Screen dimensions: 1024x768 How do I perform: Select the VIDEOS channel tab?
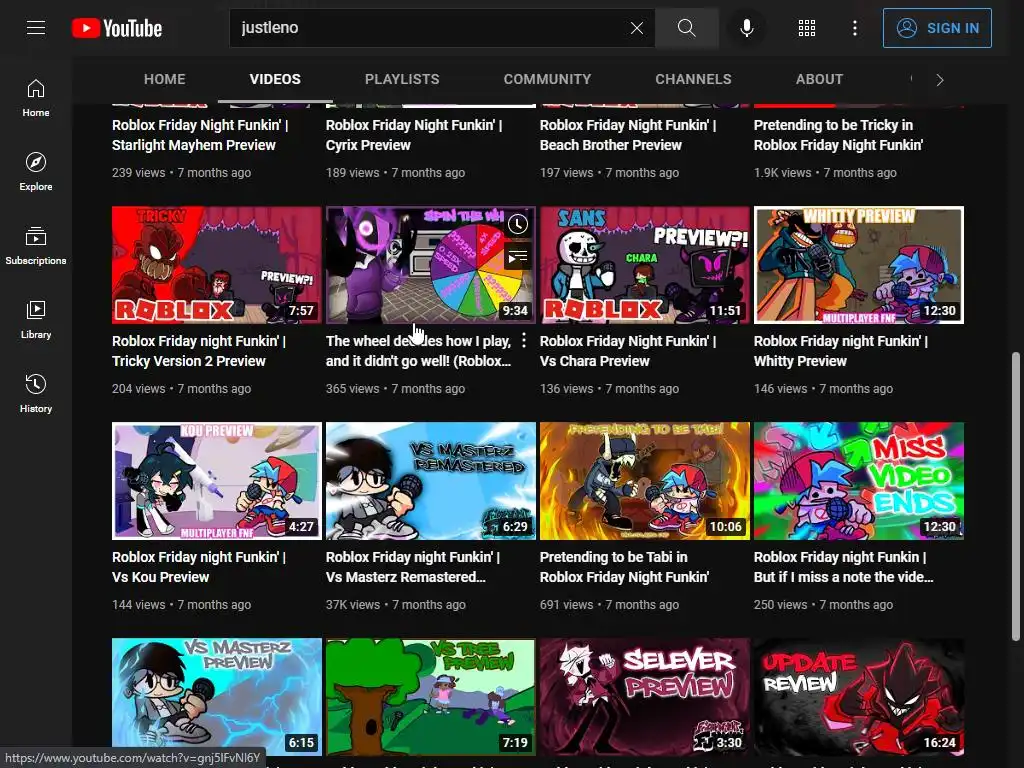pyautogui.click(x=275, y=79)
